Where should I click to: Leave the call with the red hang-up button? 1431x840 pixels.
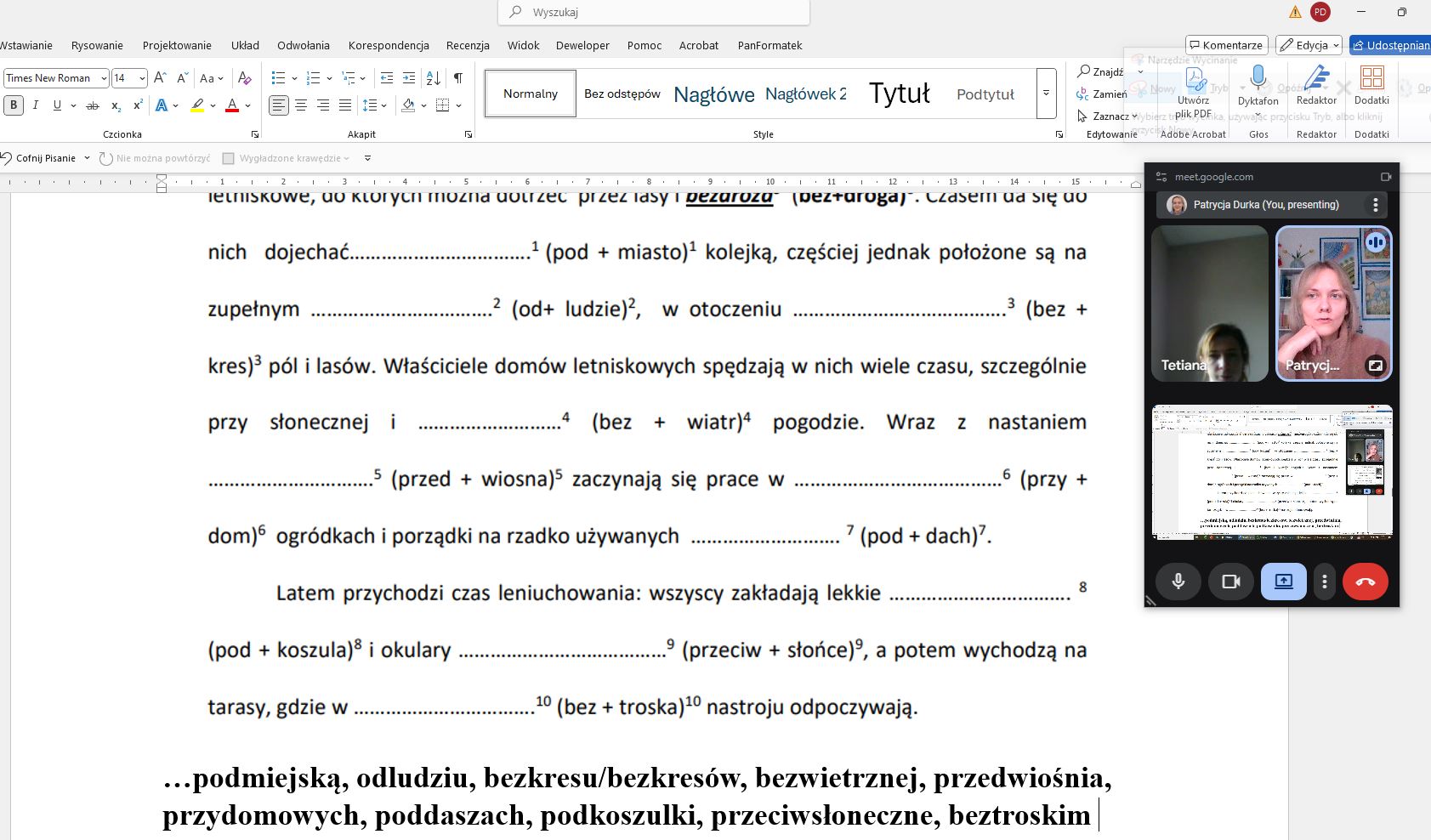1366,582
